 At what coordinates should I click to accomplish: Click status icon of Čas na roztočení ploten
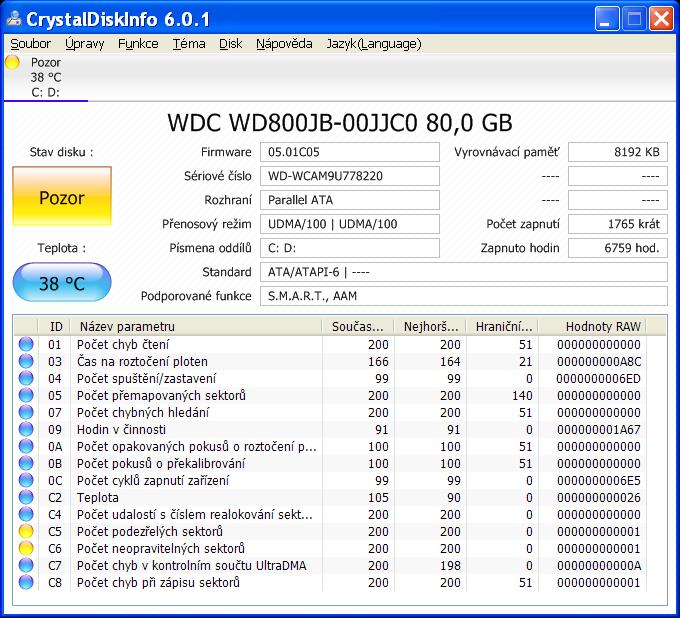tap(26, 361)
